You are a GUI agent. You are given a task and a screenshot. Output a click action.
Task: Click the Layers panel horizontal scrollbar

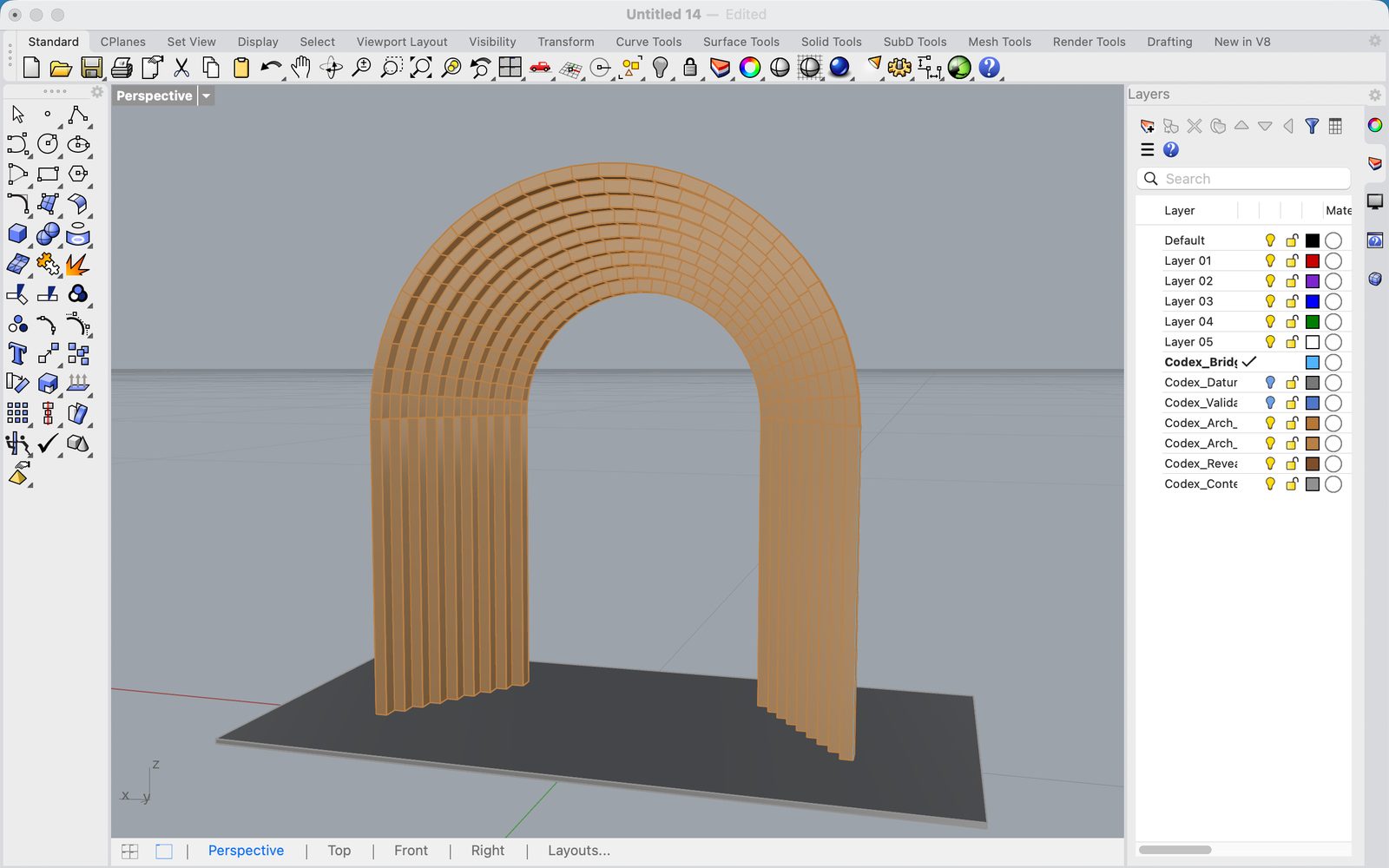point(1175,850)
